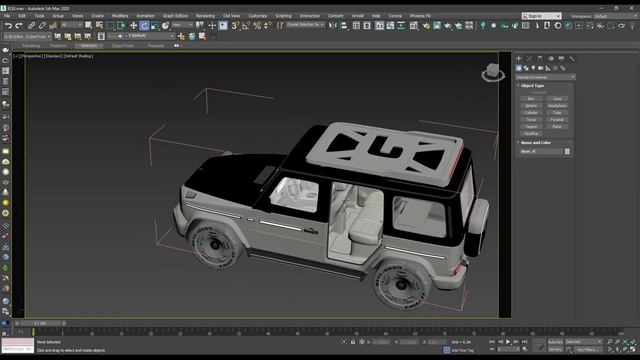Open the Key Filters dialog
Image resolution: width=640 pixels, height=360 pixels.
[587, 349]
